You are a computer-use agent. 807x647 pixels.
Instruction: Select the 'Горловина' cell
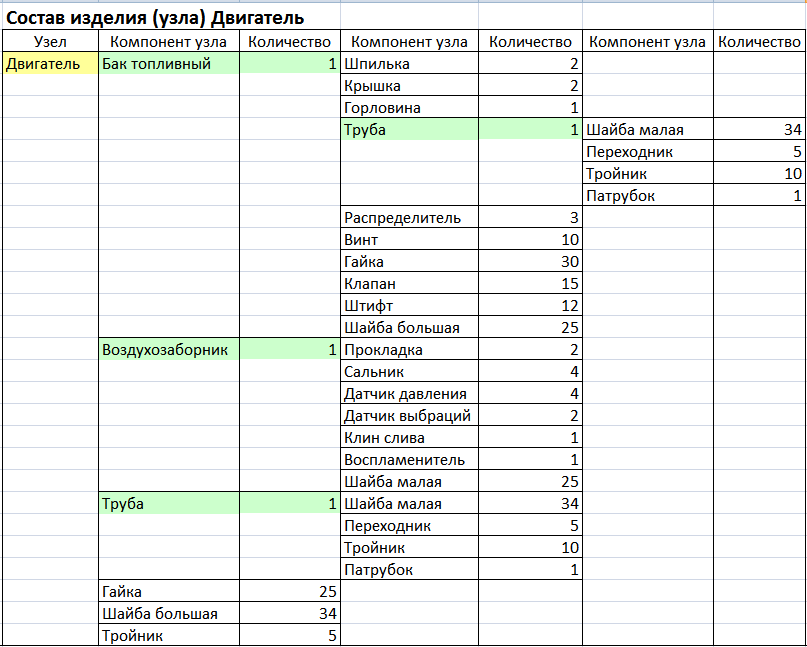pyautogui.click(x=409, y=108)
